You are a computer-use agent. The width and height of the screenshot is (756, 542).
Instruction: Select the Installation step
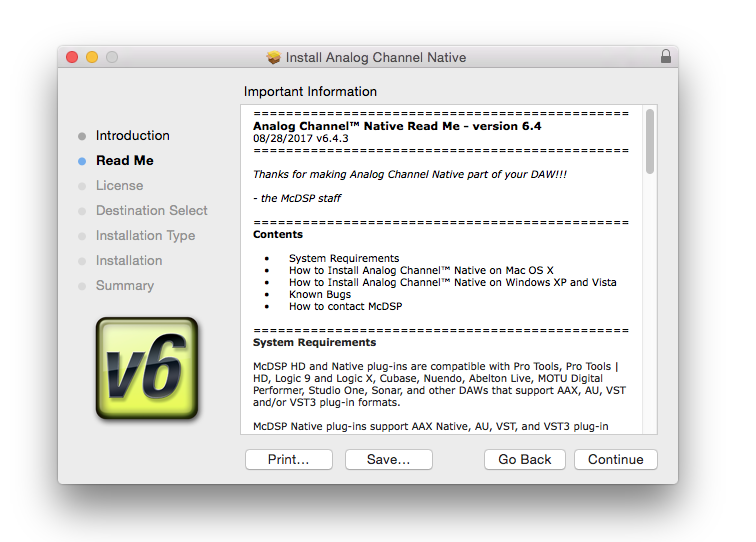(129, 260)
